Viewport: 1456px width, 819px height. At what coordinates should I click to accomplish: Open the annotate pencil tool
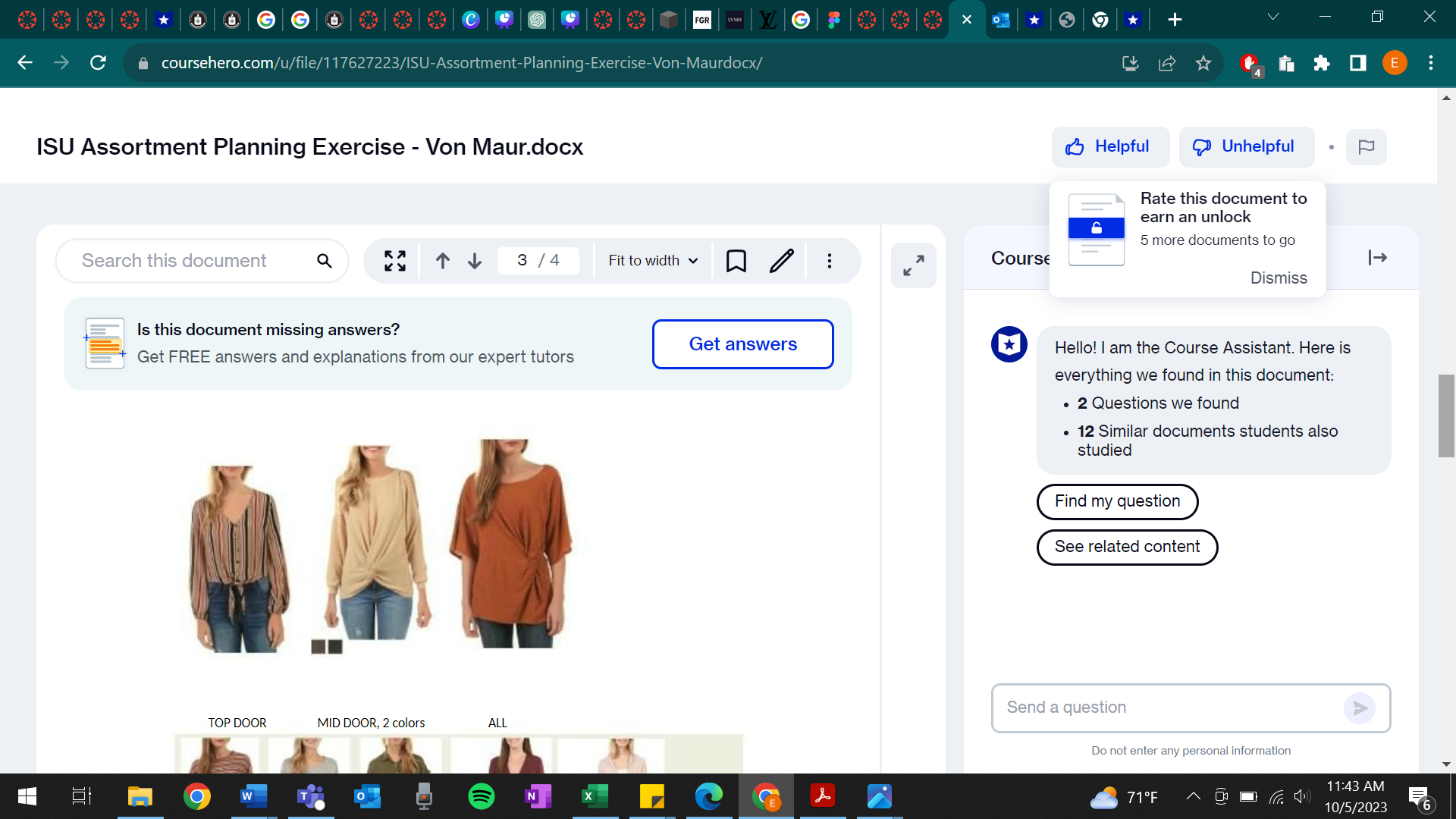782,261
